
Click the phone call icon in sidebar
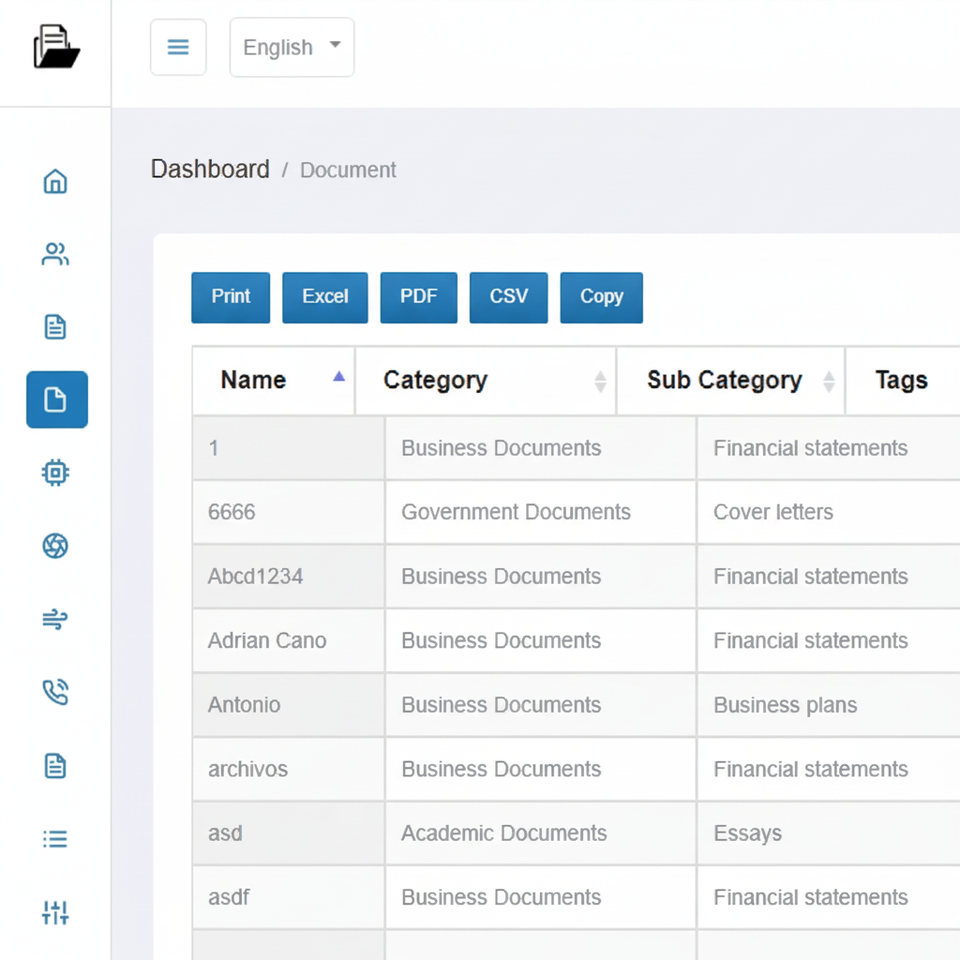55,692
